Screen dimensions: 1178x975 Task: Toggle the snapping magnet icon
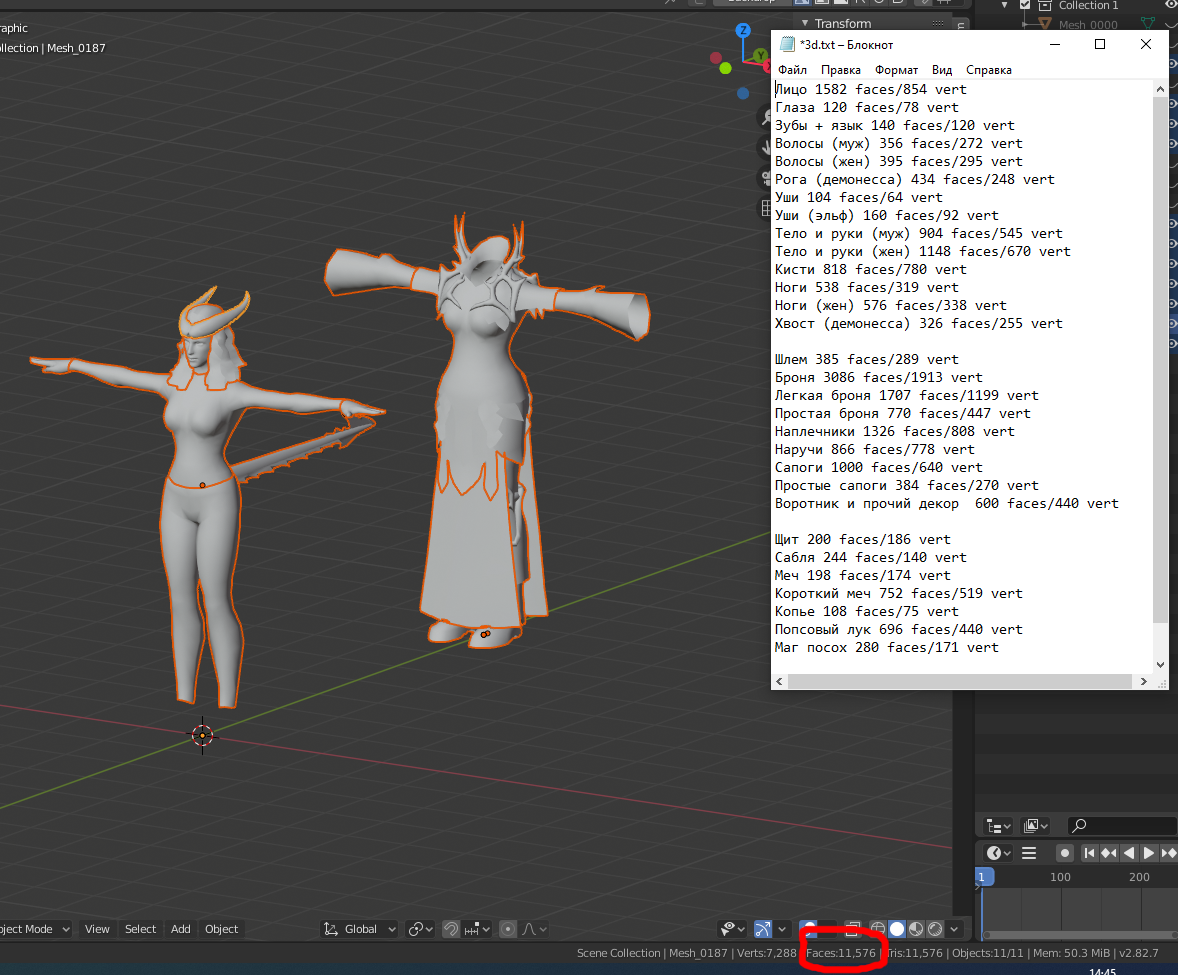451,929
